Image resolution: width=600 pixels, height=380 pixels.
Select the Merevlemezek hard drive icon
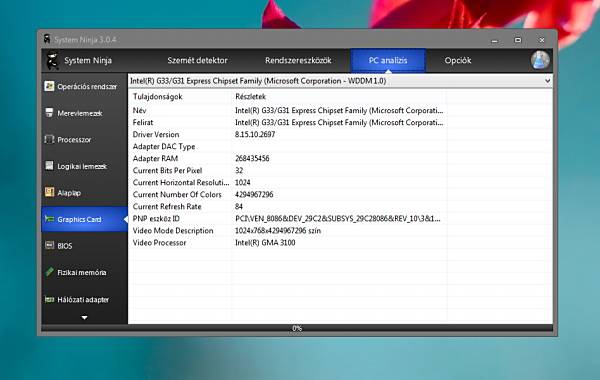pos(49,113)
